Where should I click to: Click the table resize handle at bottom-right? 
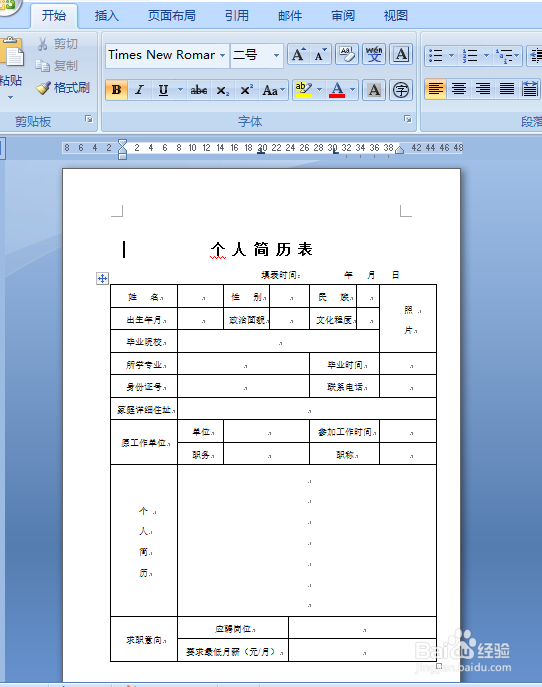(439, 666)
